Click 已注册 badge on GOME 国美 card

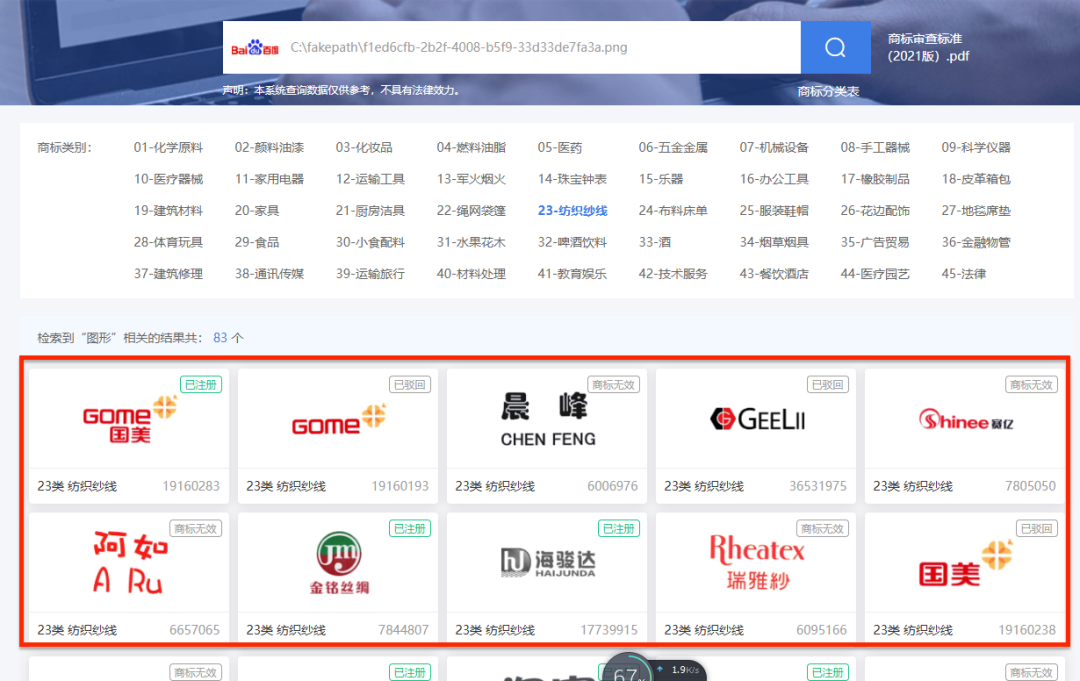pos(201,385)
